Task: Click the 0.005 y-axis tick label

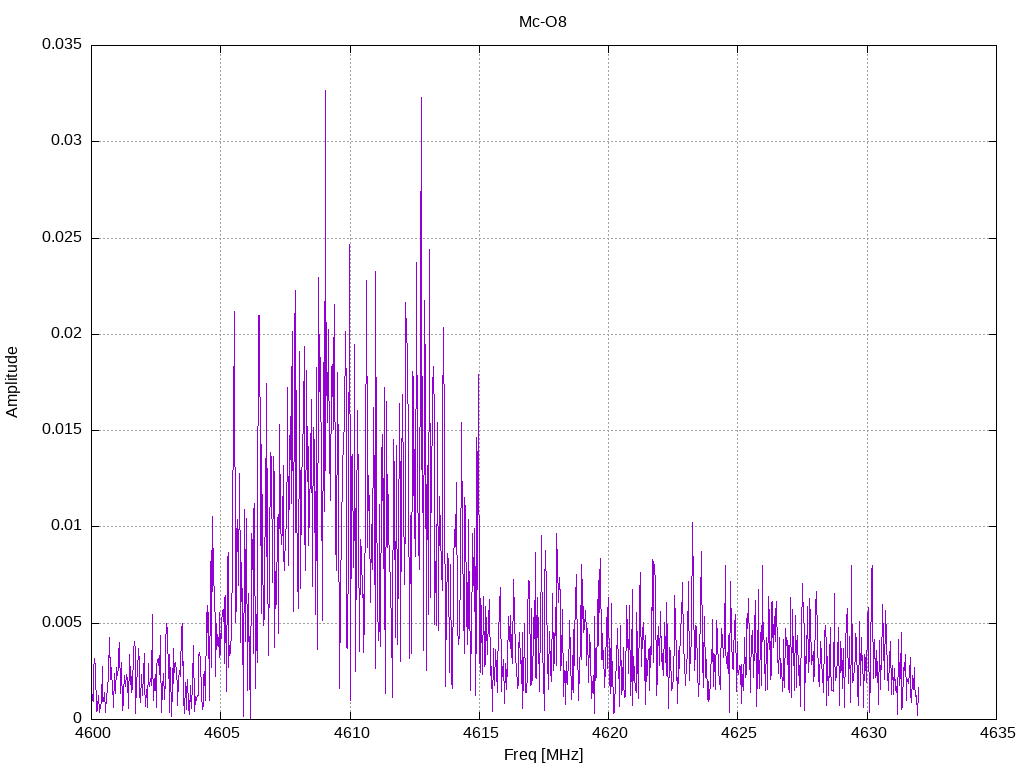Action: pyautogui.click(x=61, y=622)
